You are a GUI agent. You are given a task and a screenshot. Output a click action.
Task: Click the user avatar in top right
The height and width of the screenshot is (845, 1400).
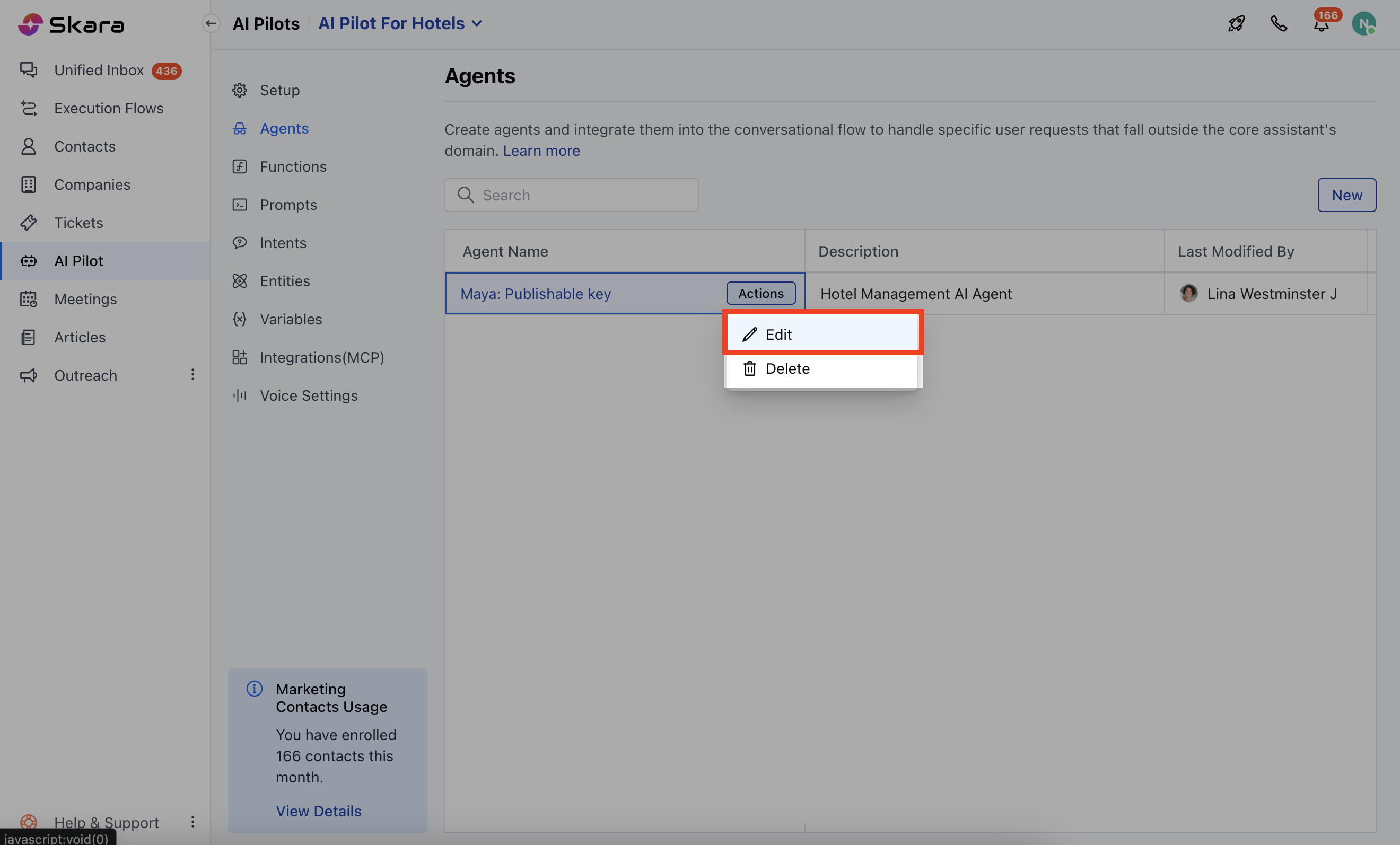pyautogui.click(x=1363, y=23)
